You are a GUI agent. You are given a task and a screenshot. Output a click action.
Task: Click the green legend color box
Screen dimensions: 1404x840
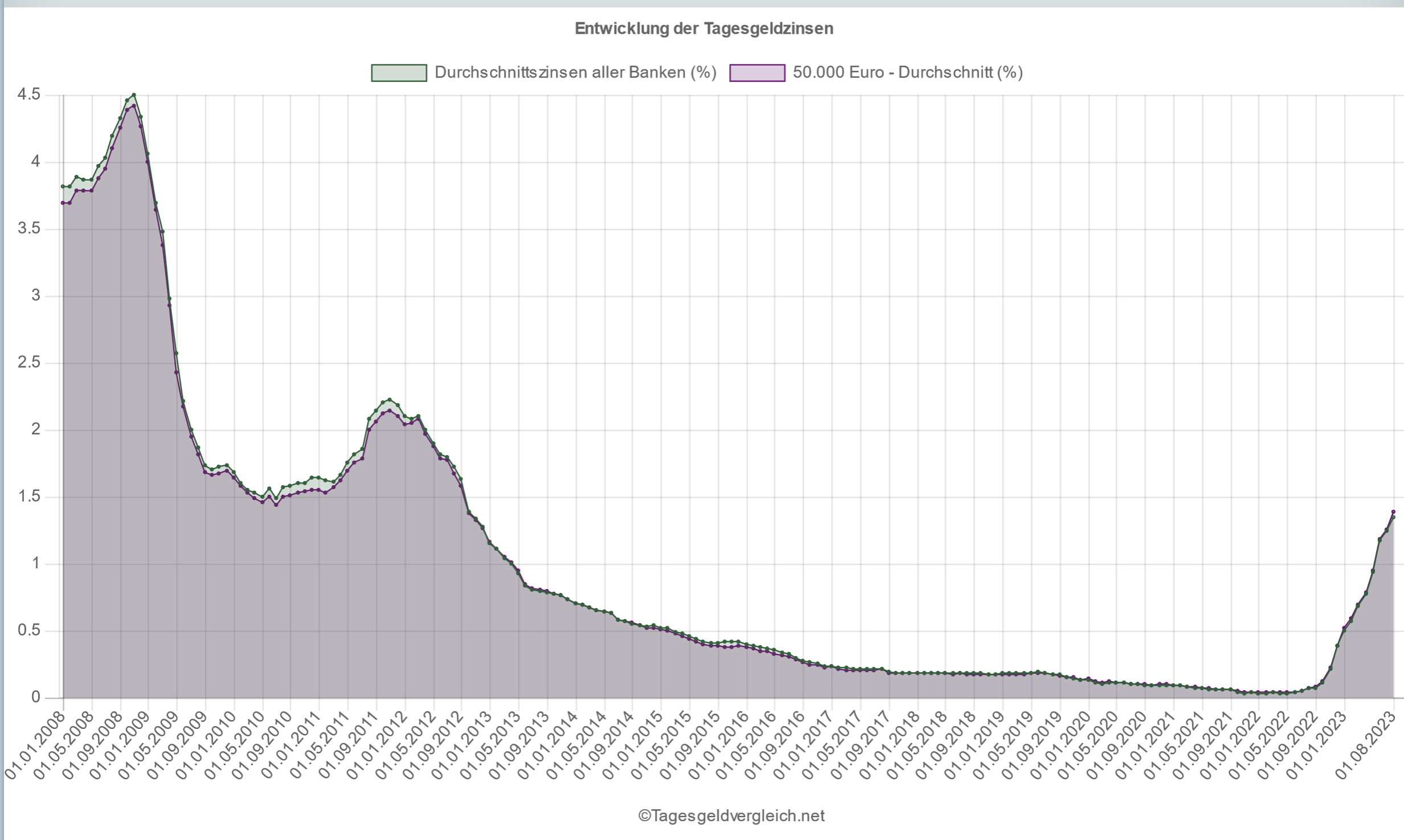[399, 73]
